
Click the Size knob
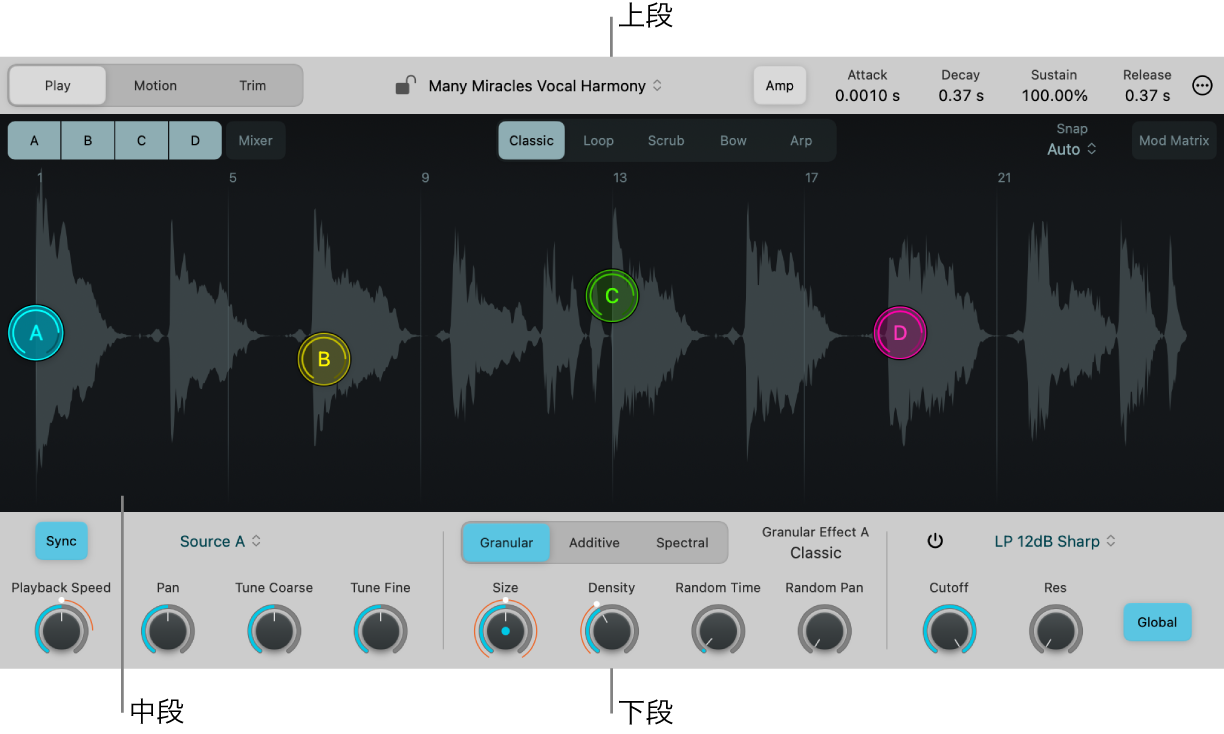click(506, 632)
